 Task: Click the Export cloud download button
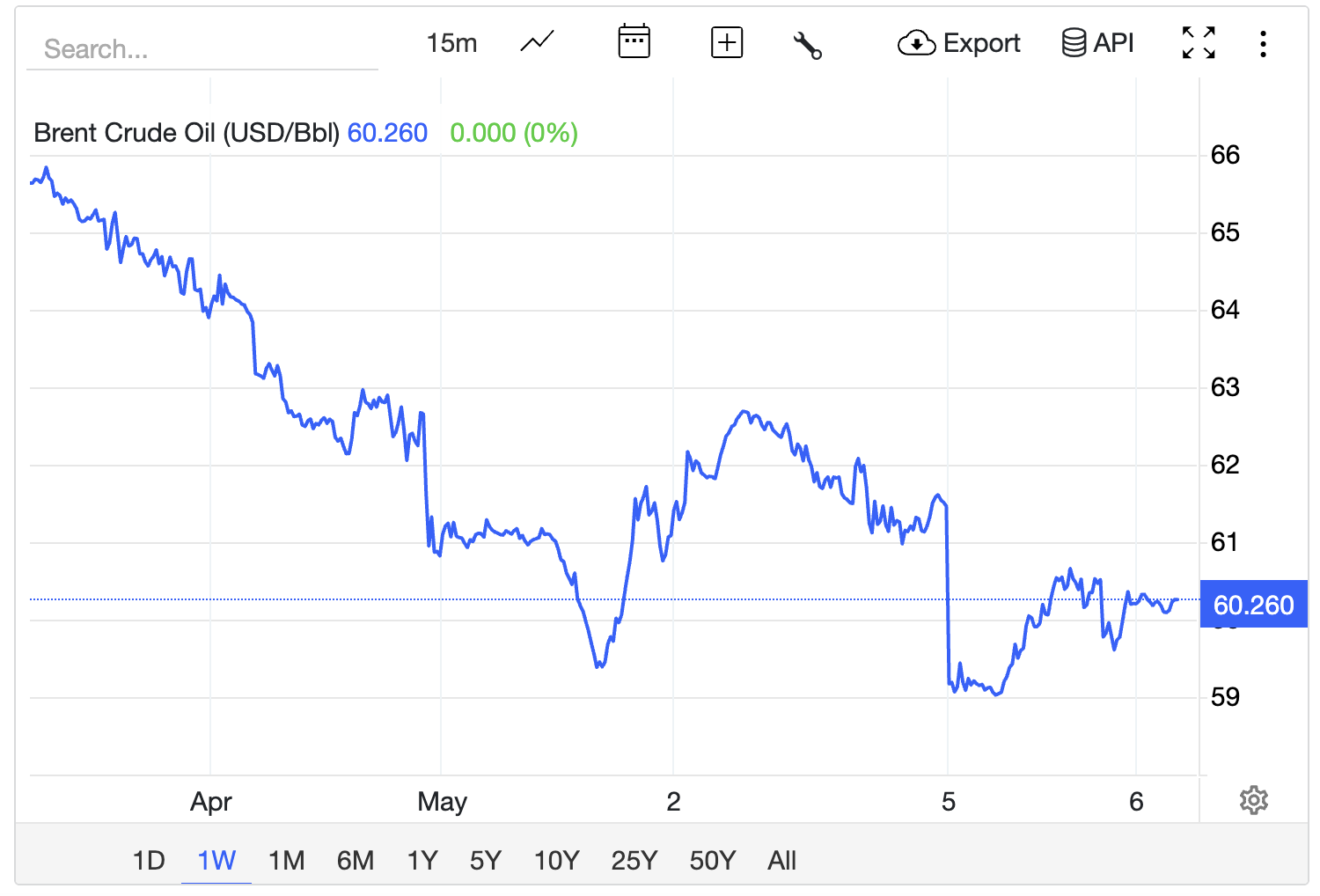point(959,43)
